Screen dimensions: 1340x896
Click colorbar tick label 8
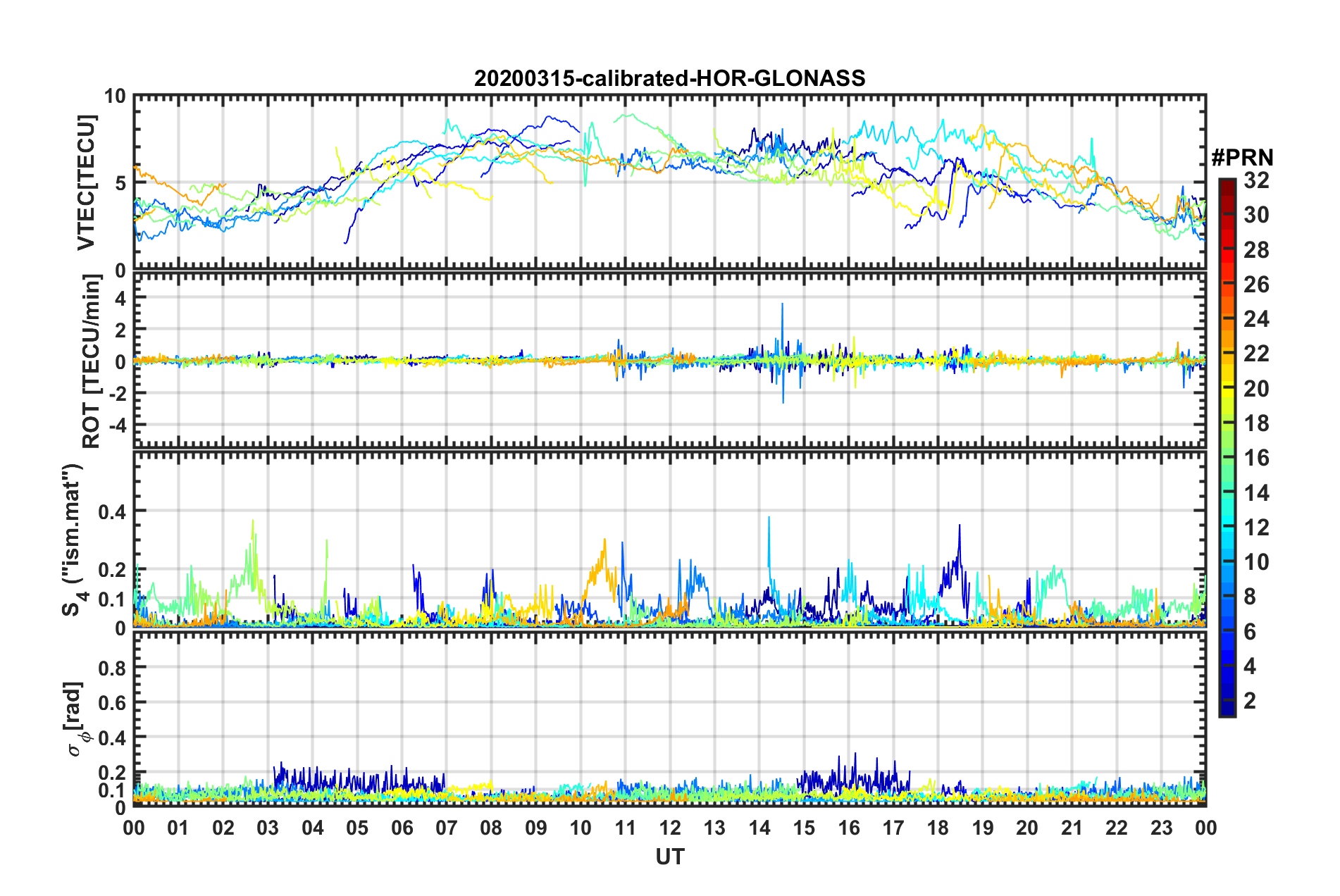coord(1250,597)
